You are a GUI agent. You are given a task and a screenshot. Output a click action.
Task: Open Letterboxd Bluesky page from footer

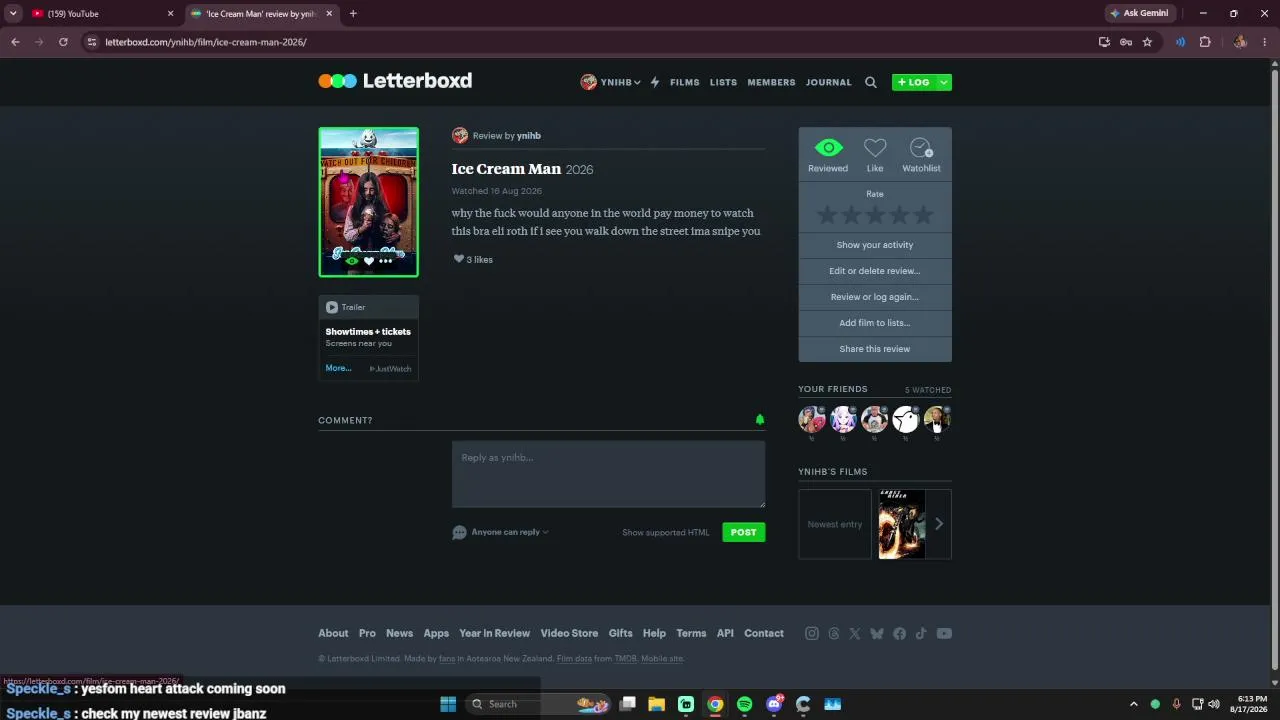coord(877,633)
